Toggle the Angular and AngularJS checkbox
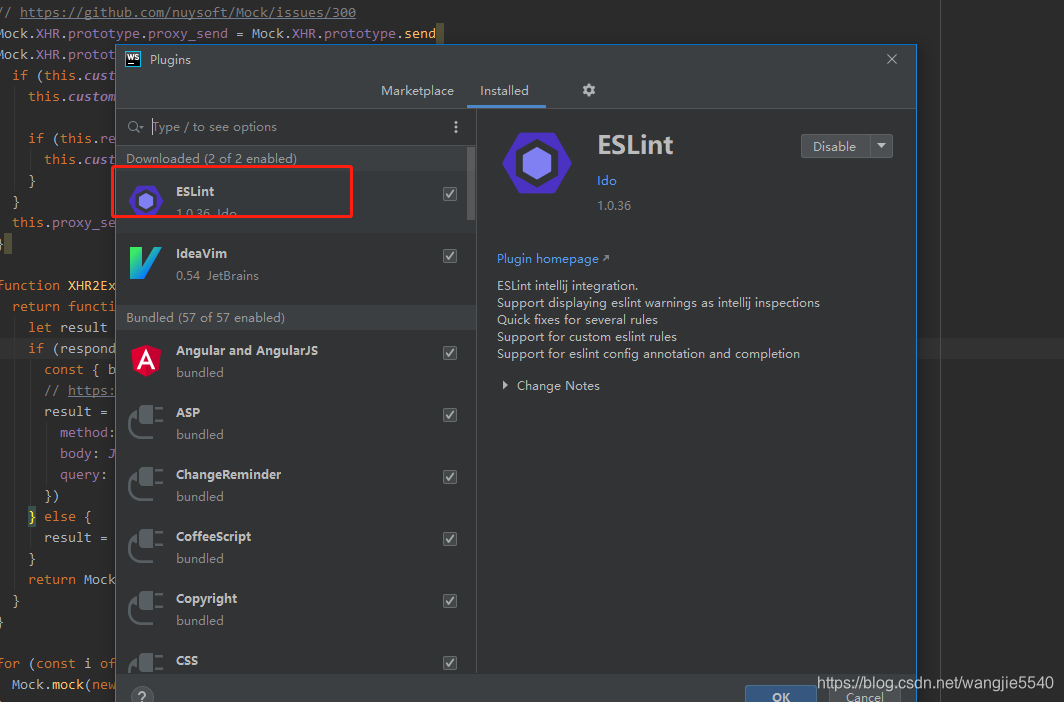The image size is (1064, 702). point(450,353)
